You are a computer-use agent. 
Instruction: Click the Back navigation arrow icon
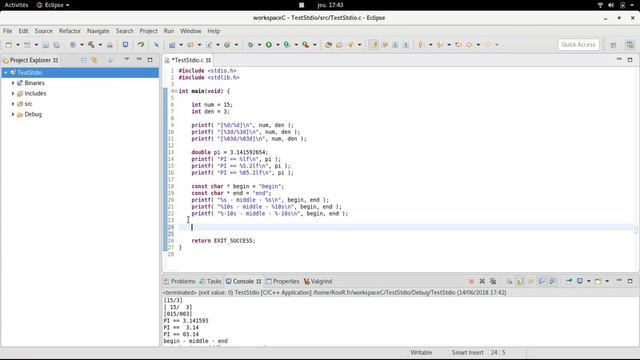point(469,44)
